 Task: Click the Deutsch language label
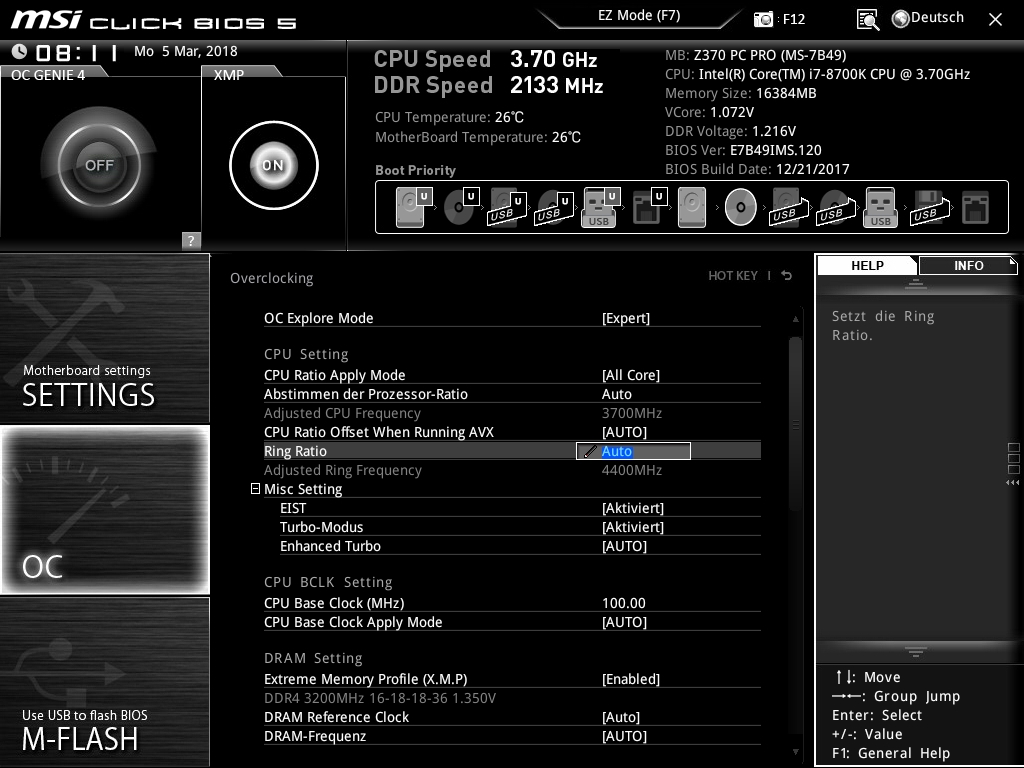[x=937, y=18]
